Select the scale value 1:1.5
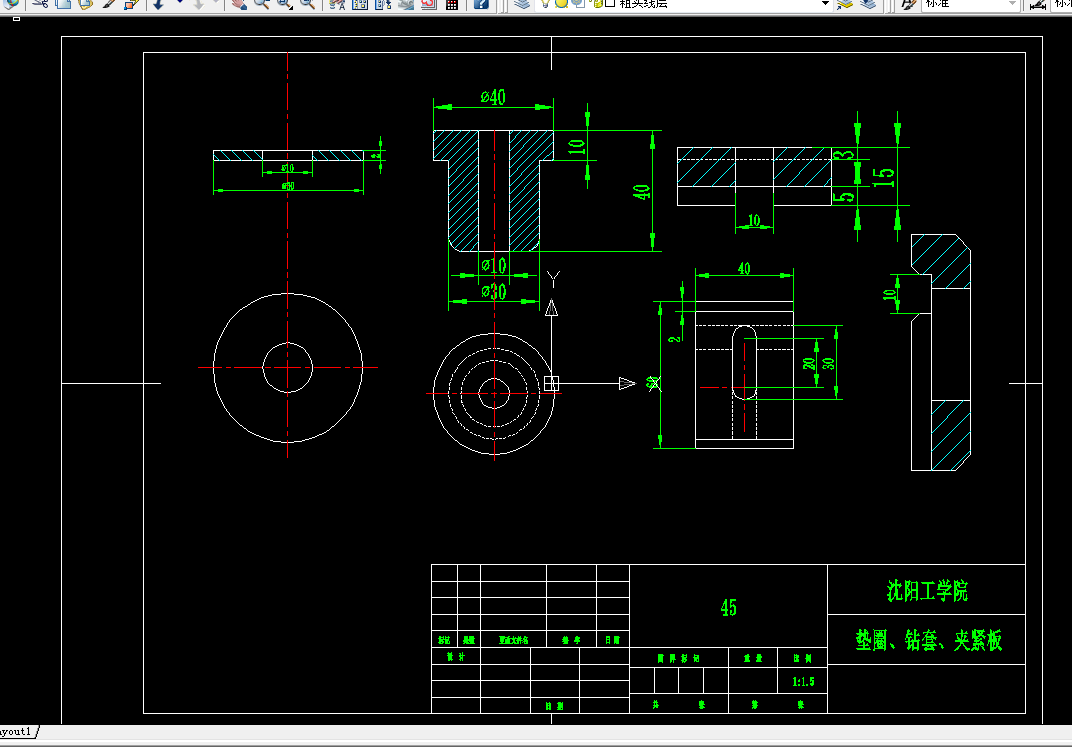The height and width of the screenshot is (747, 1072). click(803, 681)
